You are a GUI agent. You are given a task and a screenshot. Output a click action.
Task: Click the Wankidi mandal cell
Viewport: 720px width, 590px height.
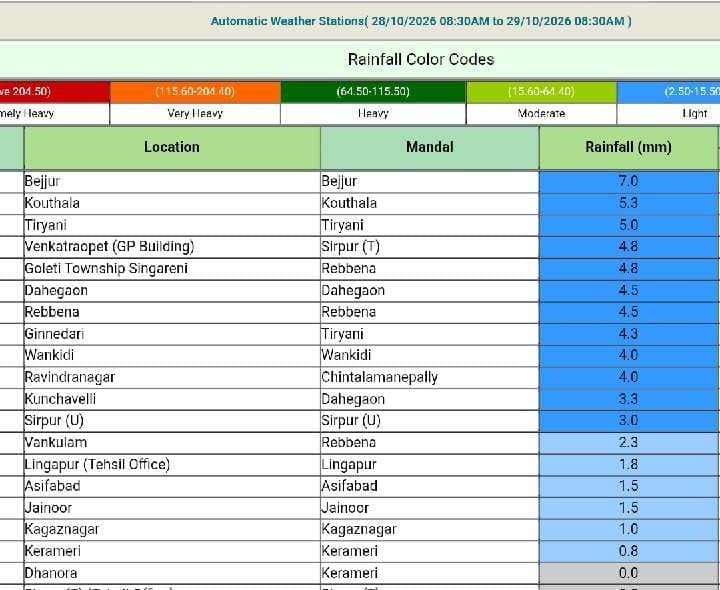pyautogui.click(x=430, y=355)
